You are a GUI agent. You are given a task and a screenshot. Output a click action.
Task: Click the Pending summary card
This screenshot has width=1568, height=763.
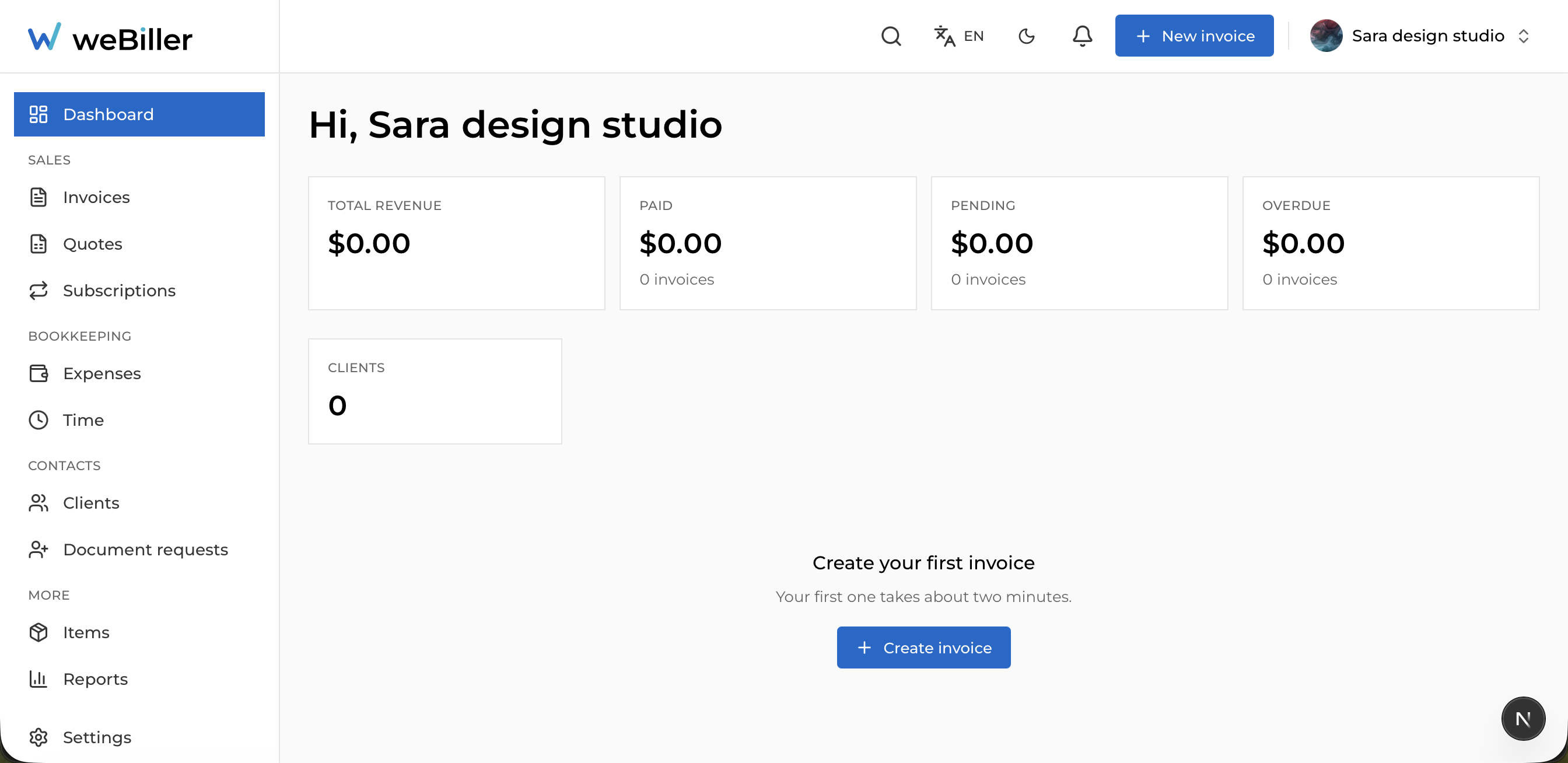[1079, 243]
